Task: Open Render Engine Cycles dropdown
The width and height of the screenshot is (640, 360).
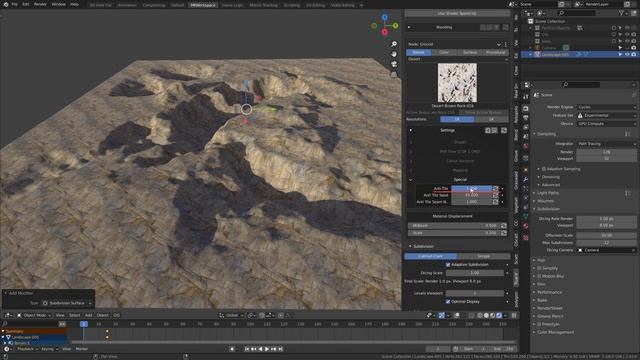Action: coord(607,107)
